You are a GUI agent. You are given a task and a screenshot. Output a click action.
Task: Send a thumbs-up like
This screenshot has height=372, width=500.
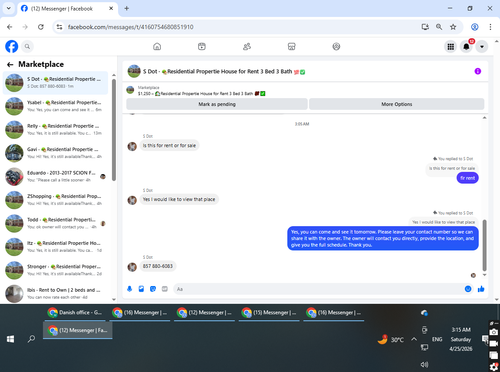pos(481,289)
